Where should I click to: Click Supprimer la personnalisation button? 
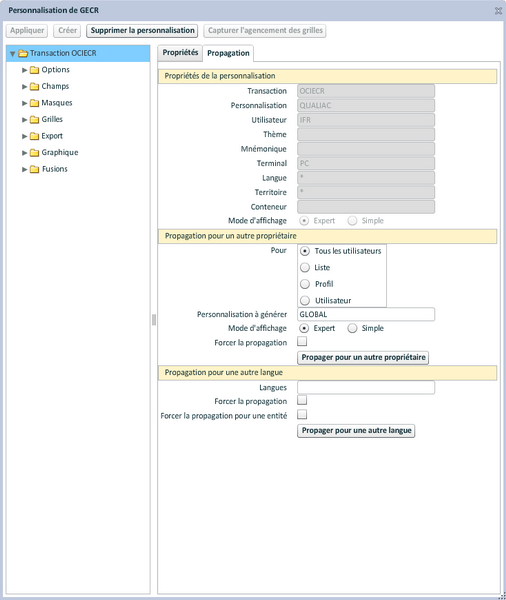(x=142, y=31)
